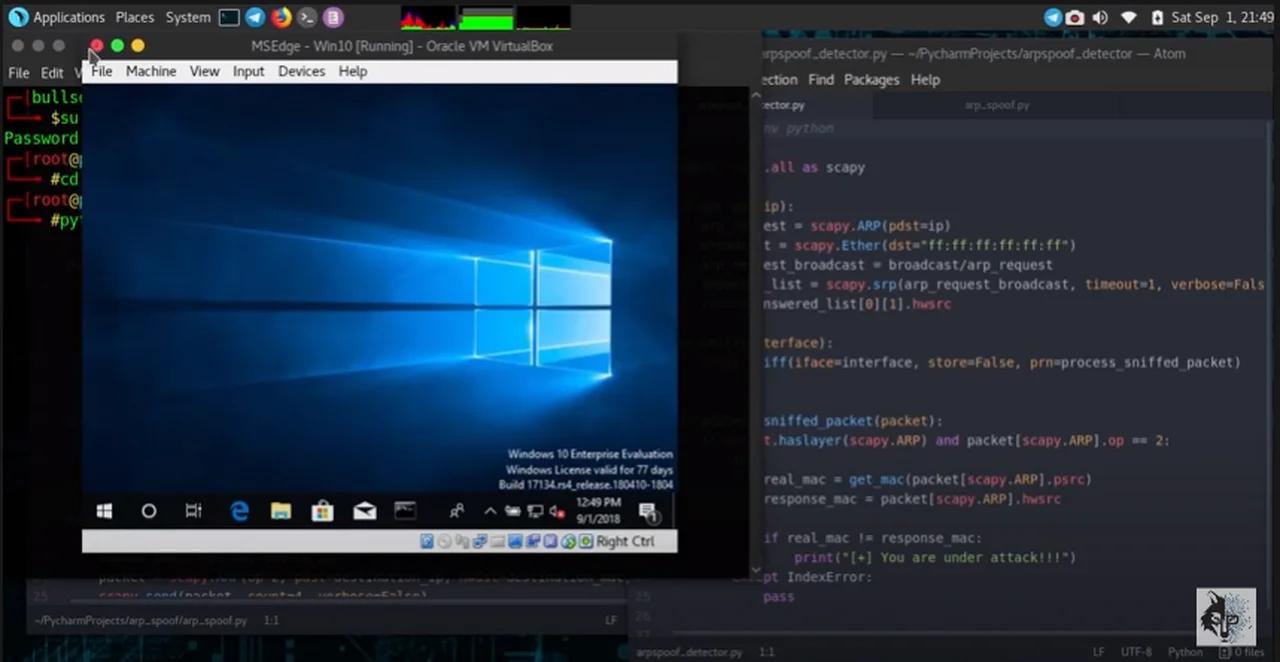
Task: Click the VirtualBox USB devices status icon
Action: pos(498,541)
